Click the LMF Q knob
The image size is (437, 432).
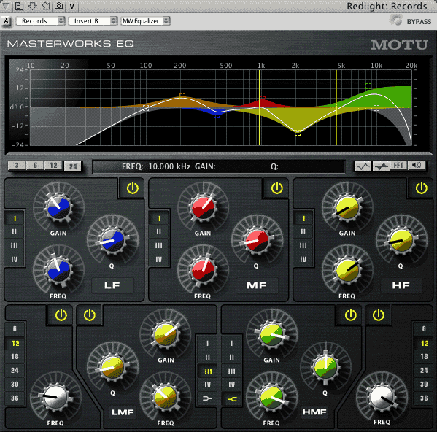[113, 368]
